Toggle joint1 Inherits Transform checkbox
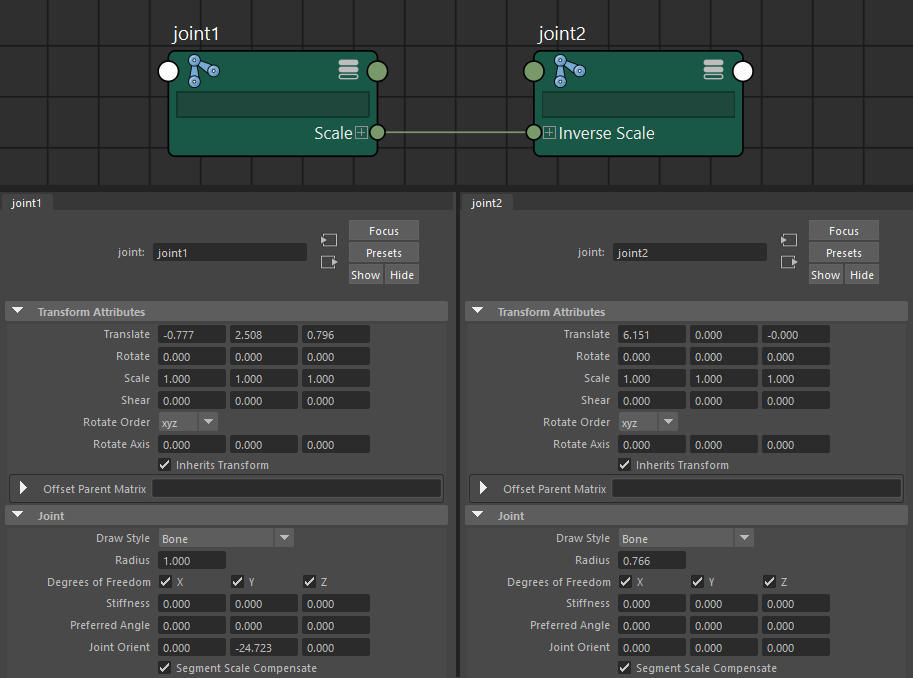This screenshot has width=913, height=678. (165, 465)
